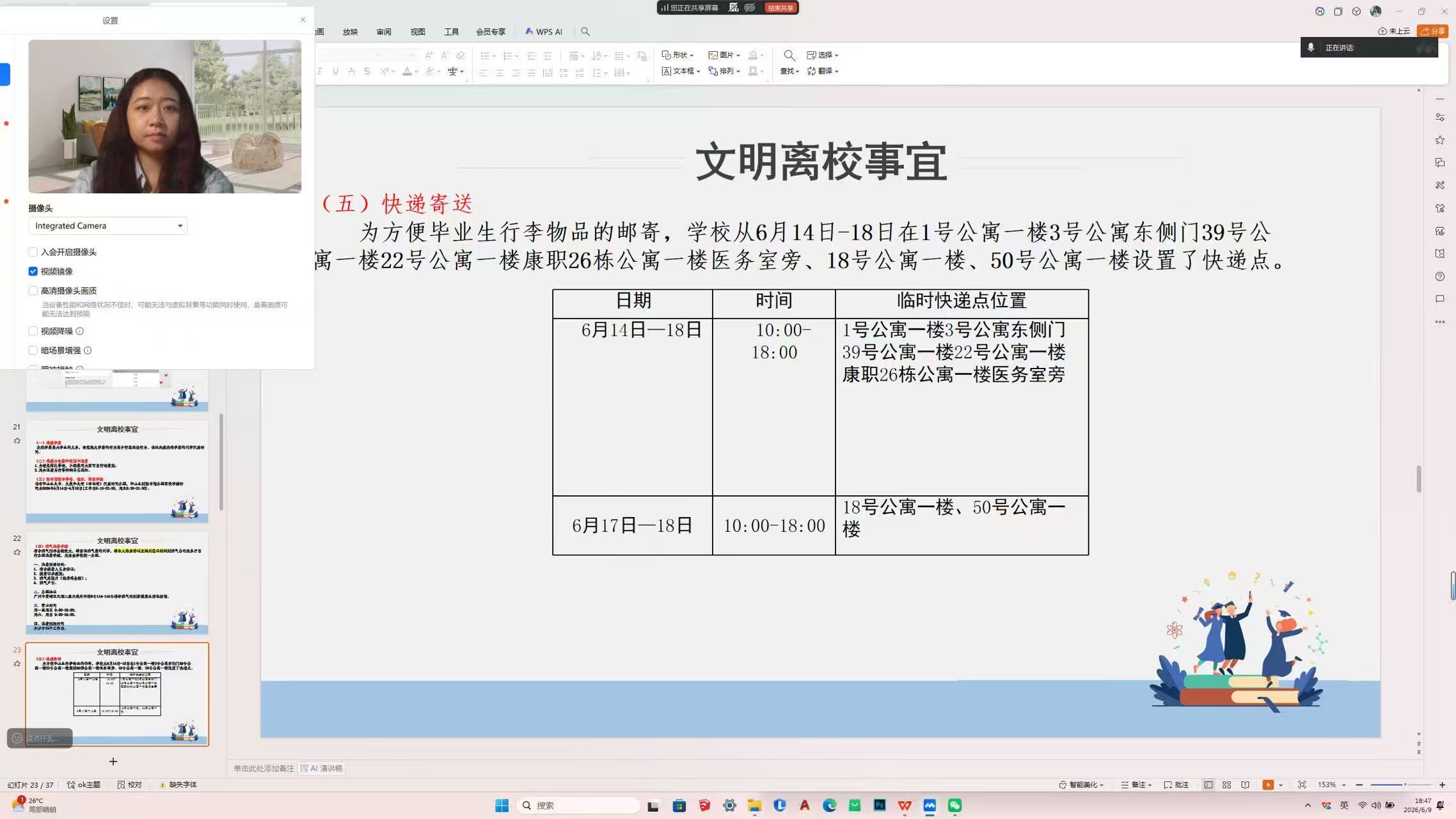This screenshot has width=1456, height=819.
Task: Click info icon next to 视频降噪
Action: pos(80,331)
